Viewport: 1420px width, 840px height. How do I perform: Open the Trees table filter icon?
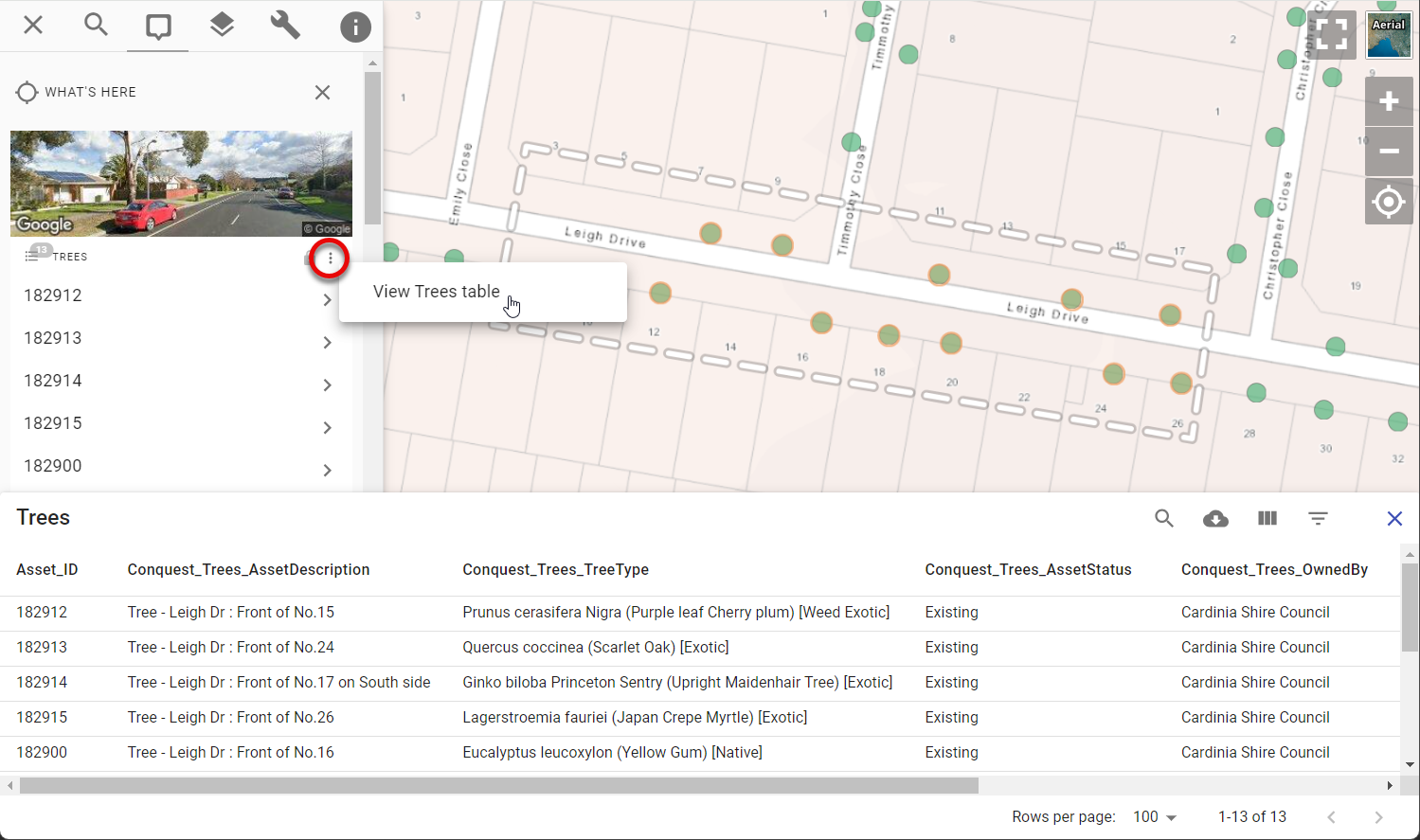[x=1318, y=518]
